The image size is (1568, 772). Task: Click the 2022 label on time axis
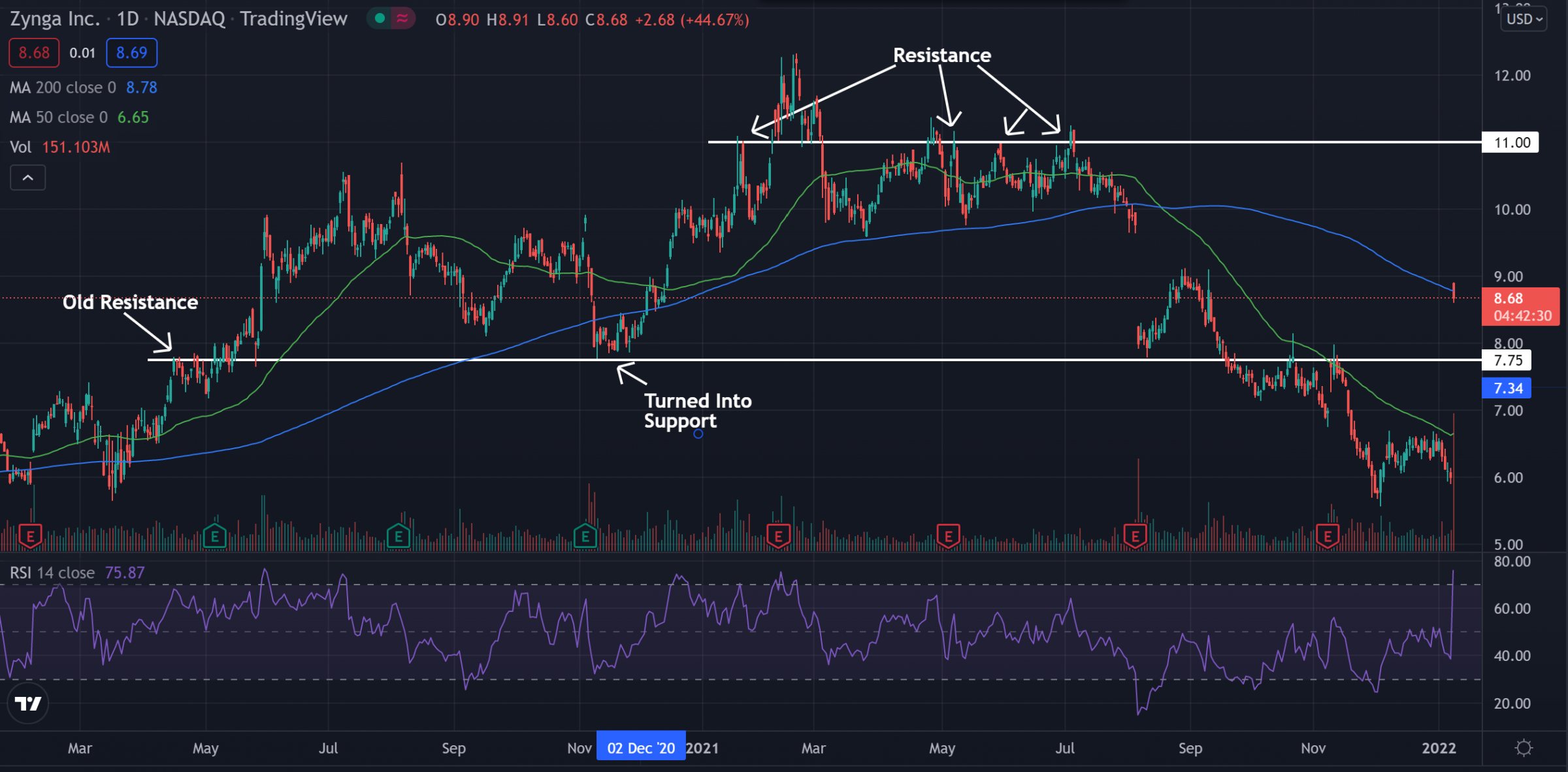click(1439, 748)
